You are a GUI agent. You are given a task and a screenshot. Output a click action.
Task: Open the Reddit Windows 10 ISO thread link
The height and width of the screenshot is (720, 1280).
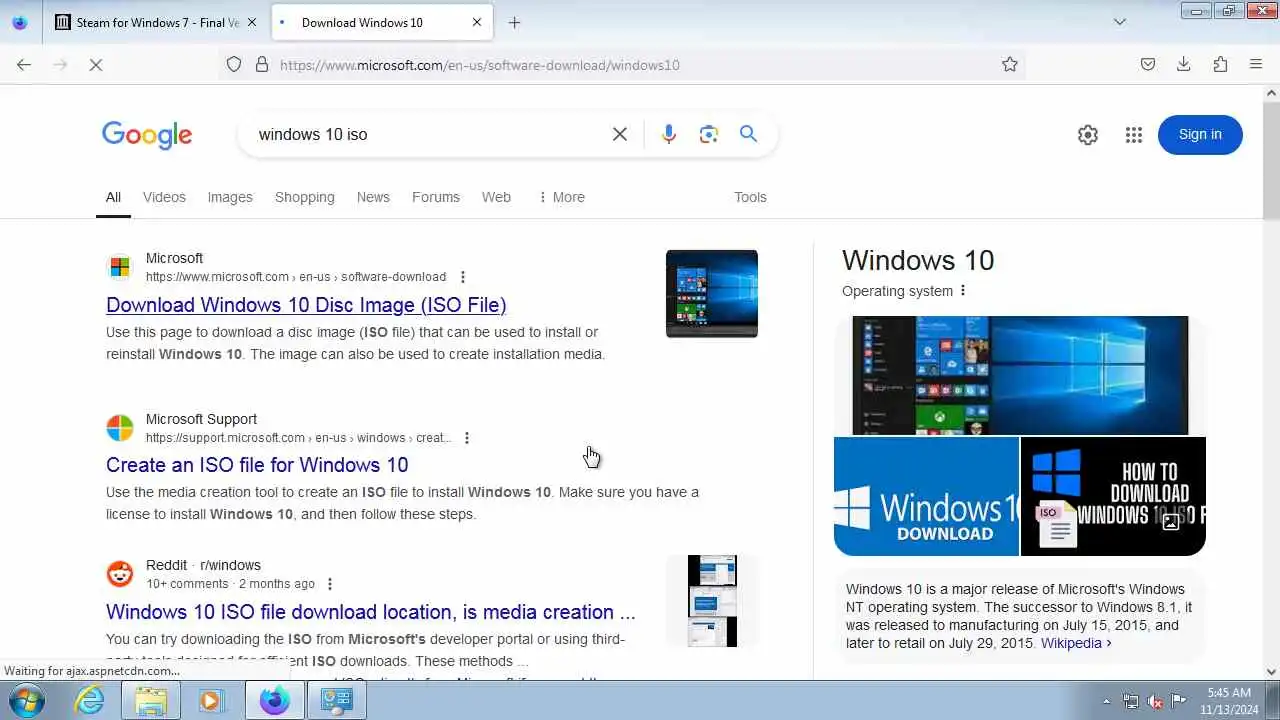pos(371,612)
